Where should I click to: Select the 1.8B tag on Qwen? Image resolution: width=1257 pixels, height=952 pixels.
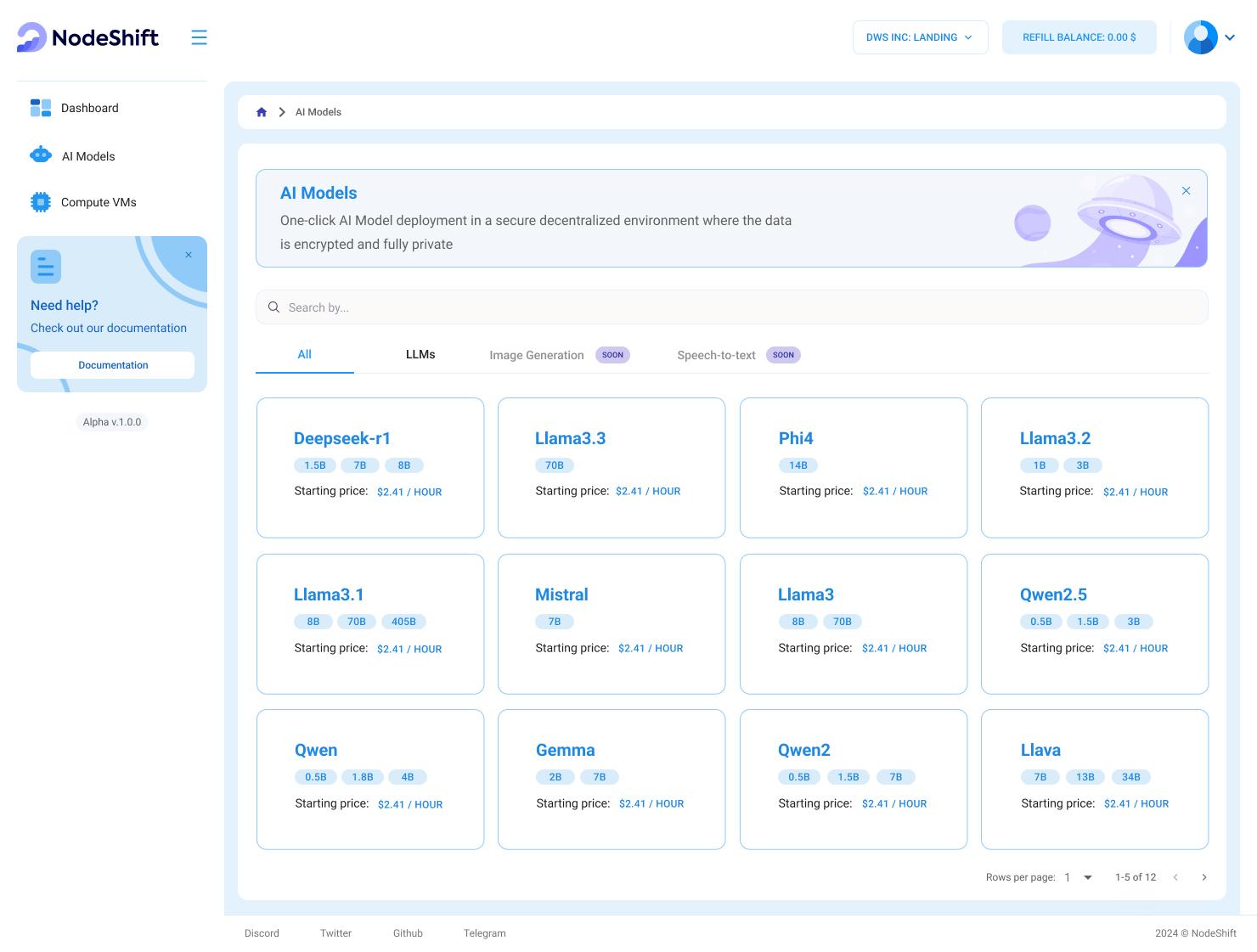pos(363,777)
